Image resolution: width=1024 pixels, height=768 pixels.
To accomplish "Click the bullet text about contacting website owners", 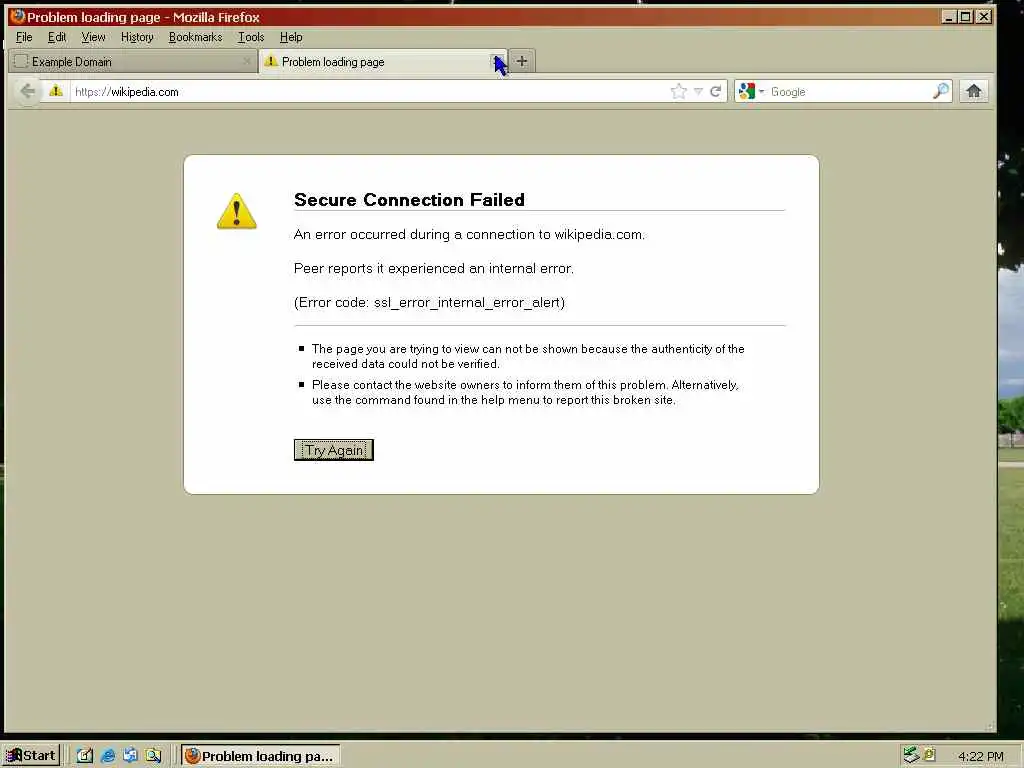I will tap(525, 392).
